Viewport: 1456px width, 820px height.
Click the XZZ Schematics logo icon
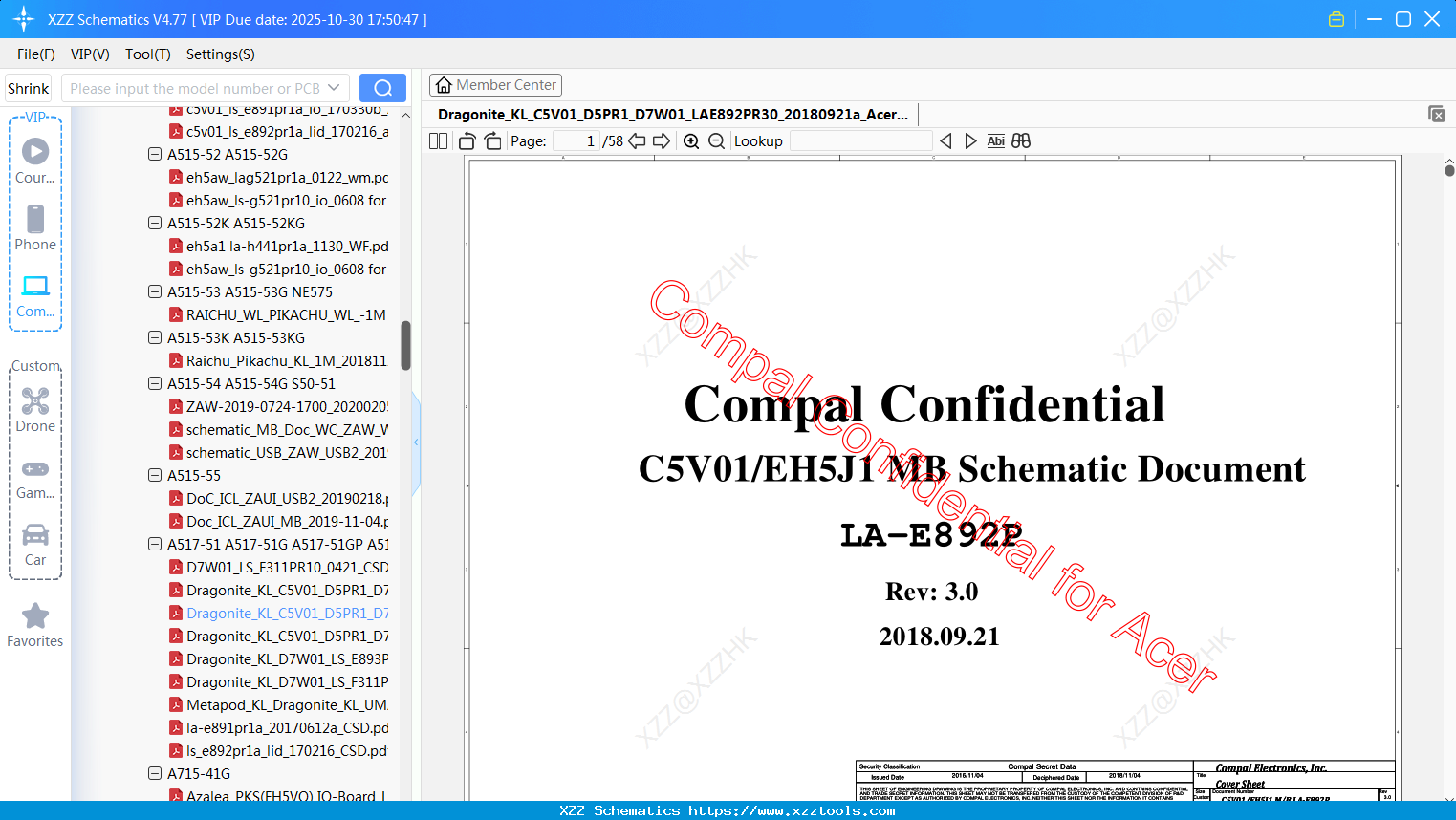(x=24, y=19)
